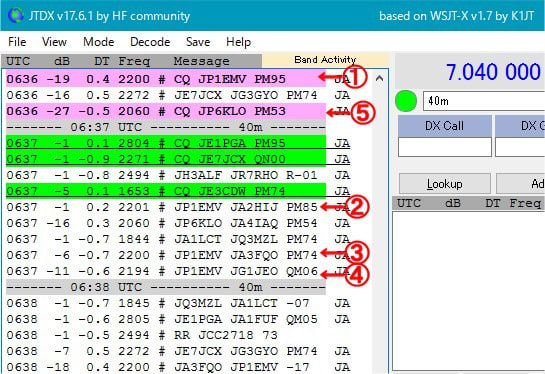The height and width of the screenshot is (374, 545).
Task: Click into the DX Call input field
Action: pyautogui.click(x=445, y=147)
